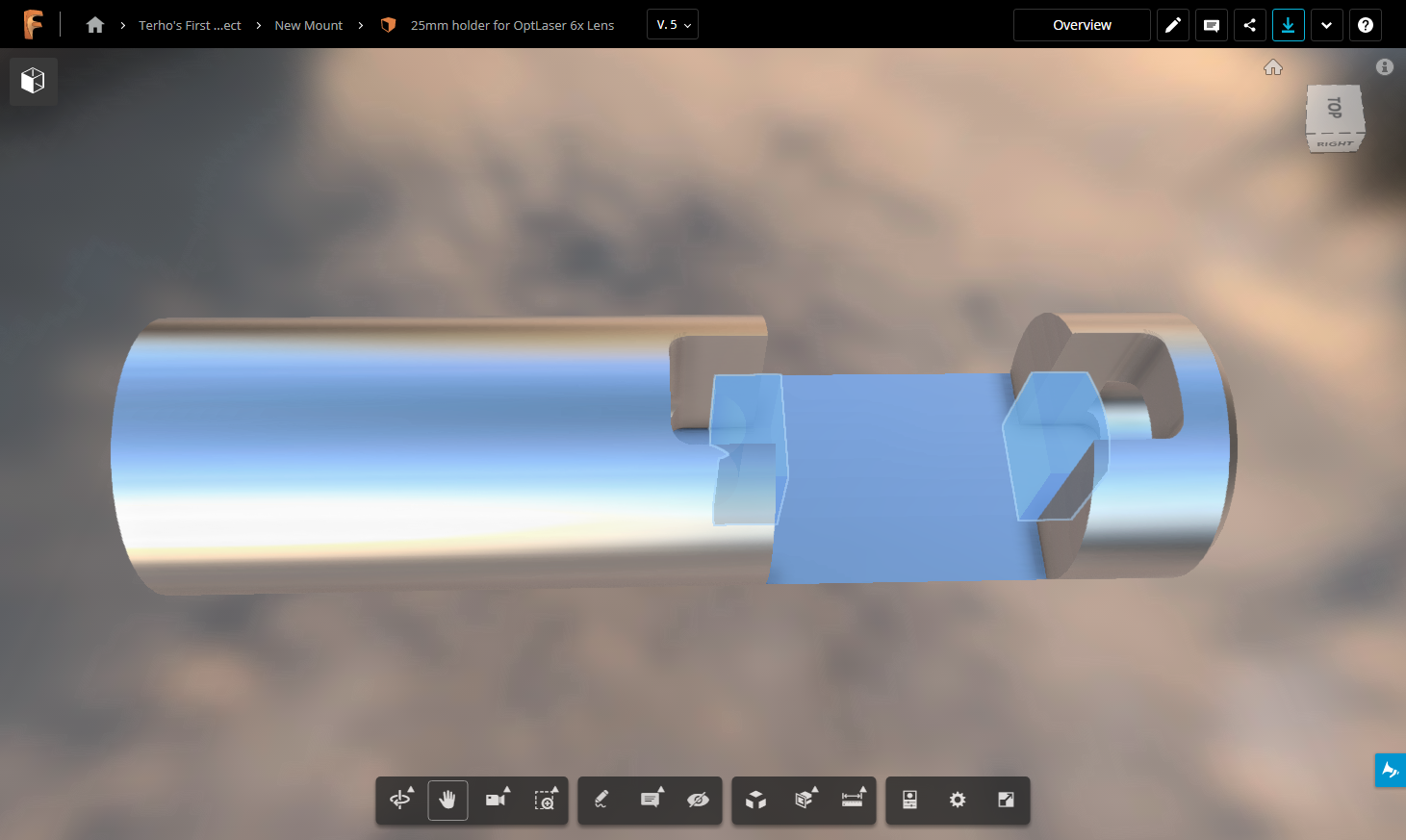
Task: Toggle full screen mode
Action: (1006, 800)
